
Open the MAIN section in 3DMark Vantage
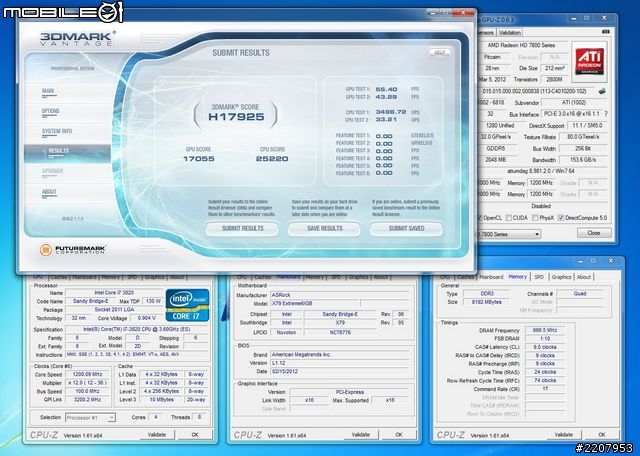[48, 91]
